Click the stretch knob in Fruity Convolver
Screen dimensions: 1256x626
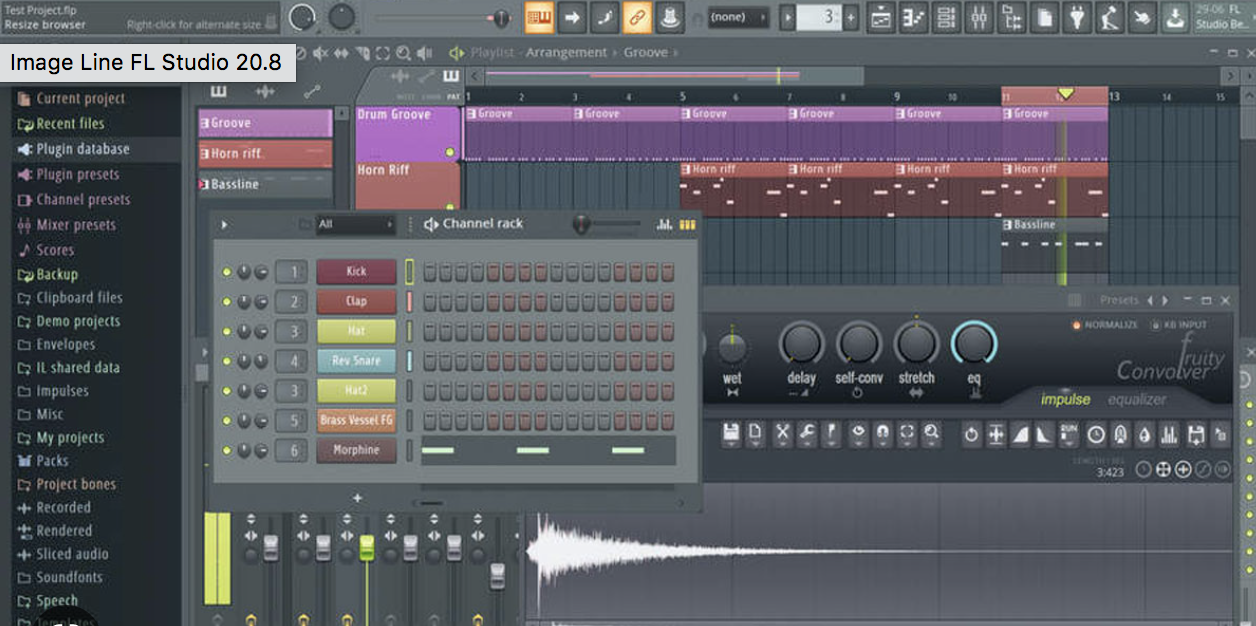(916, 344)
